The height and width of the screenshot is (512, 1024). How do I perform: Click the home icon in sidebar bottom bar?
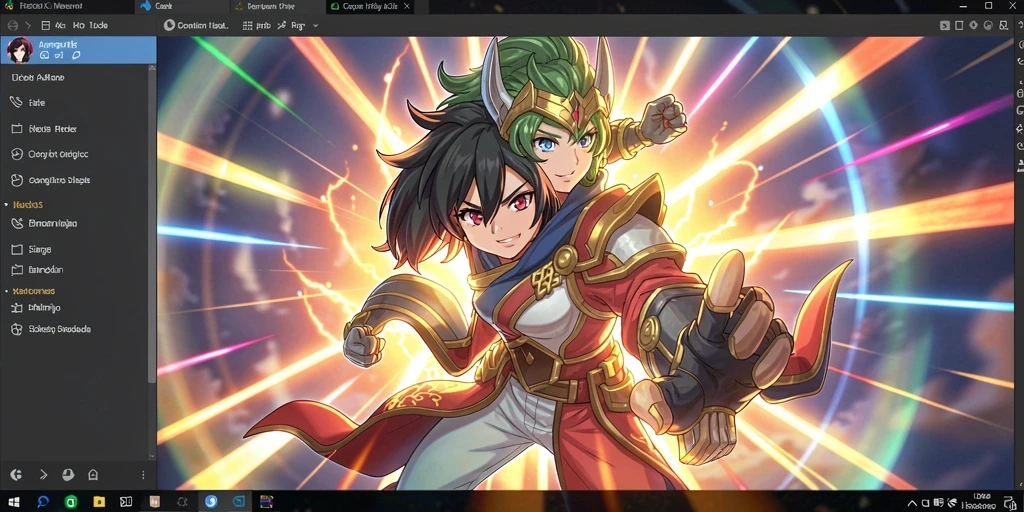click(x=93, y=475)
